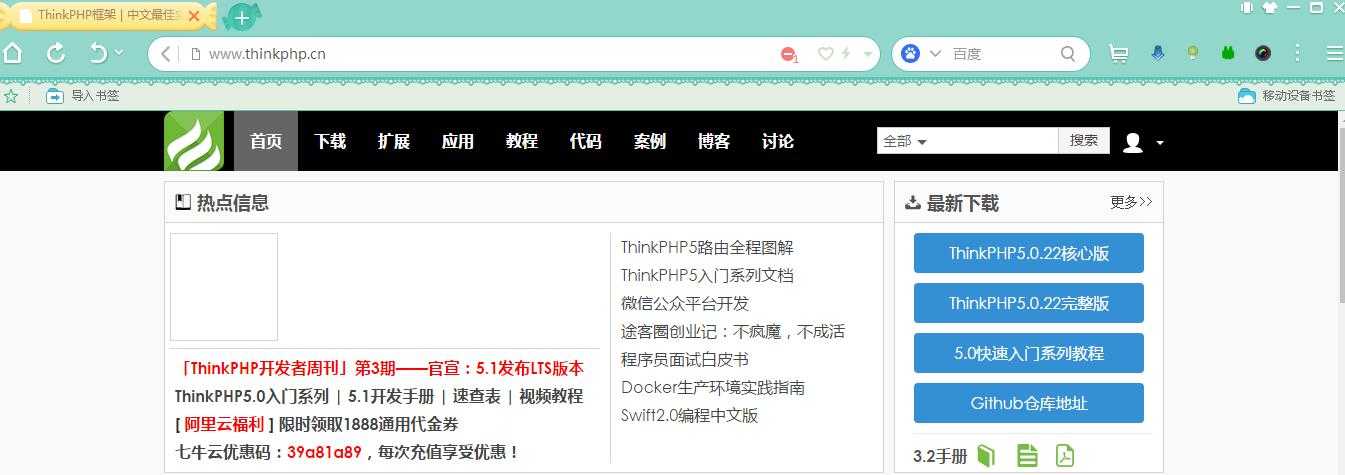
Task: Open ThinkPHP5路由全程图解 link
Action: [x=707, y=247]
